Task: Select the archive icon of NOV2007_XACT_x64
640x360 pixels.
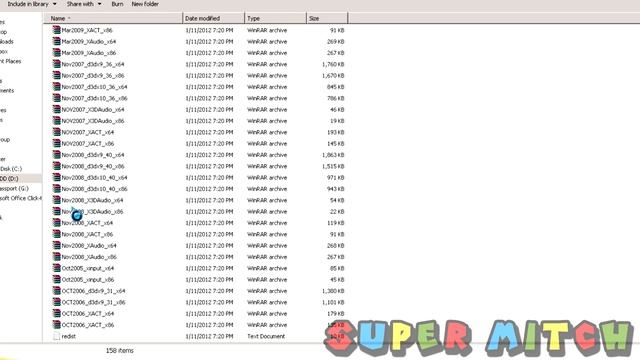Action: click(56, 132)
